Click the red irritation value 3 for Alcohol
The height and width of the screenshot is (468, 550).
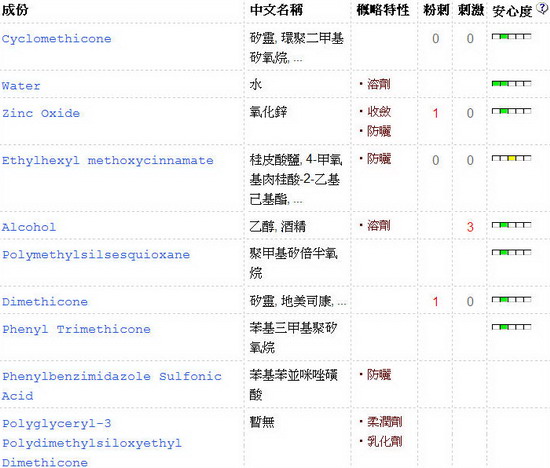click(x=470, y=227)
